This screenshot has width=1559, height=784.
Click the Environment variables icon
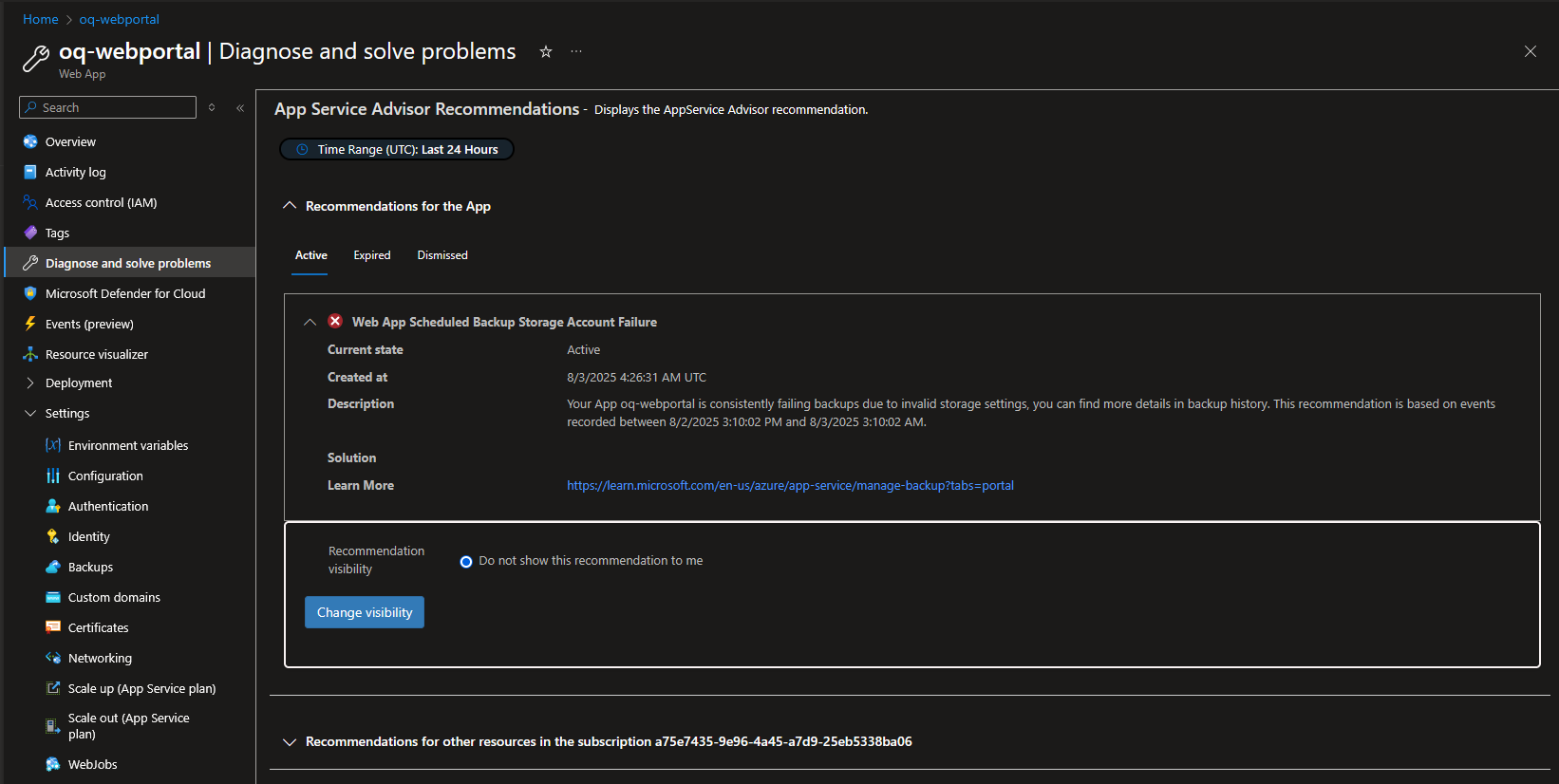[53, 445]
